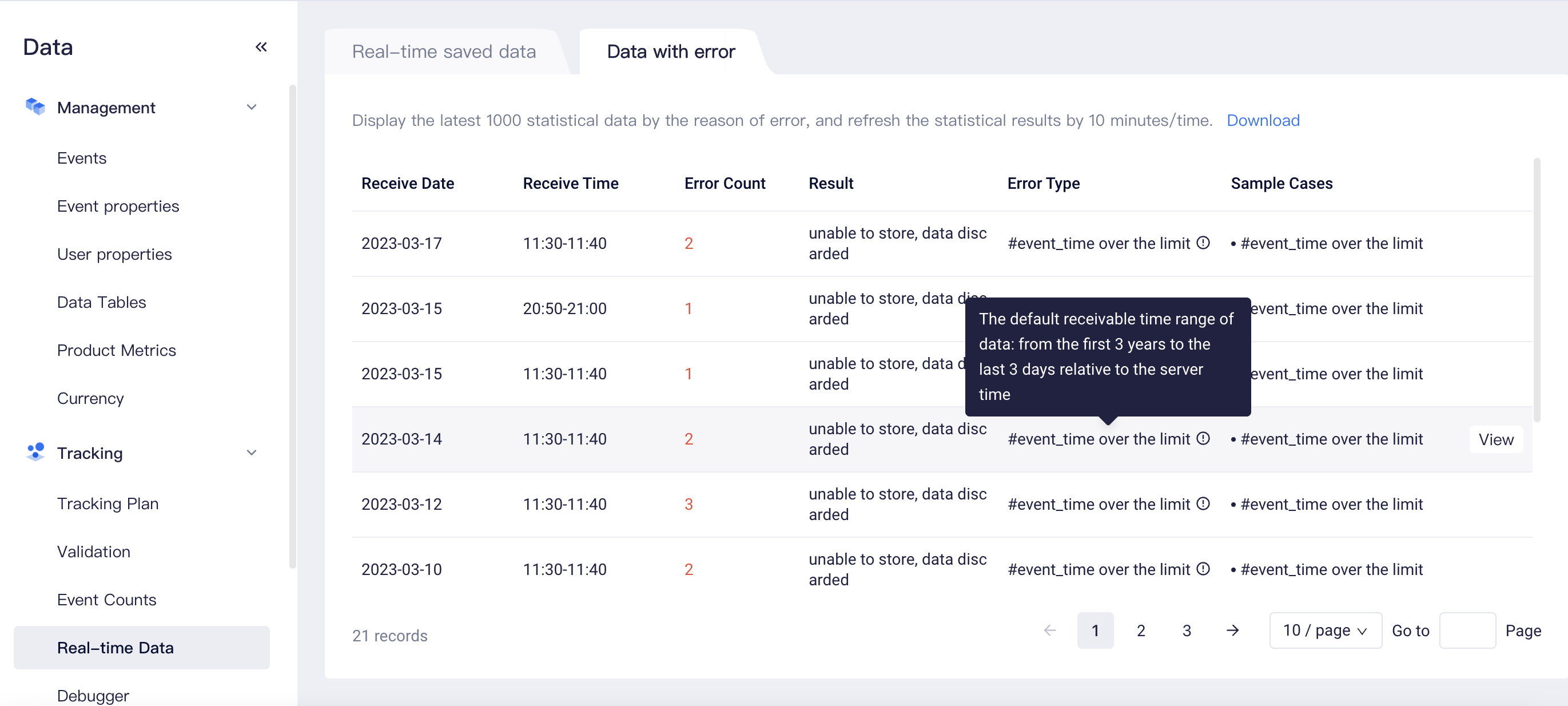Click the 21 records label
The width and height of the screenshot is (1568, 706).
tap(389, 635)
